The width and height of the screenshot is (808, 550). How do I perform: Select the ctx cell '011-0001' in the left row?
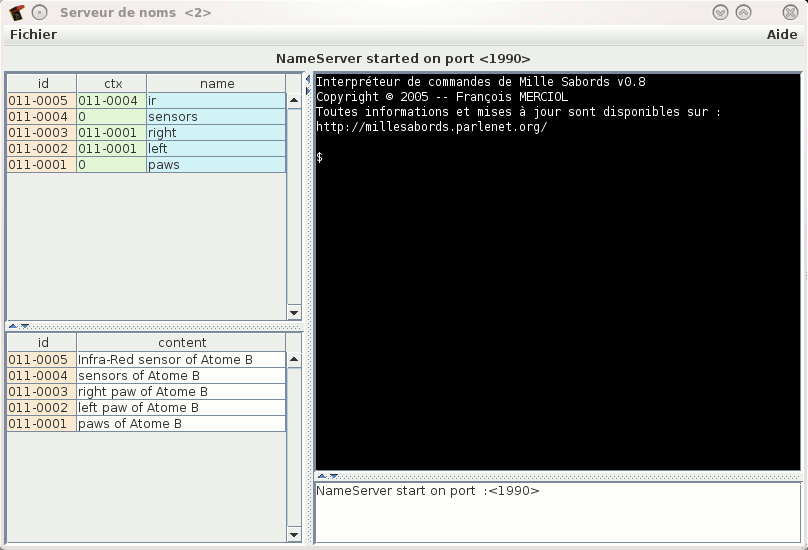click(x=111, y=148)
